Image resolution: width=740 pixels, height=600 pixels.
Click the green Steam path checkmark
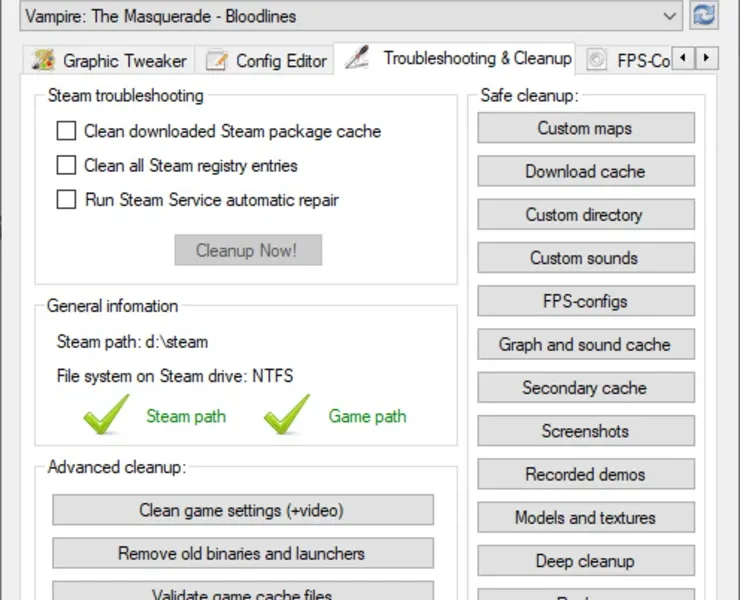coord(106,414)
